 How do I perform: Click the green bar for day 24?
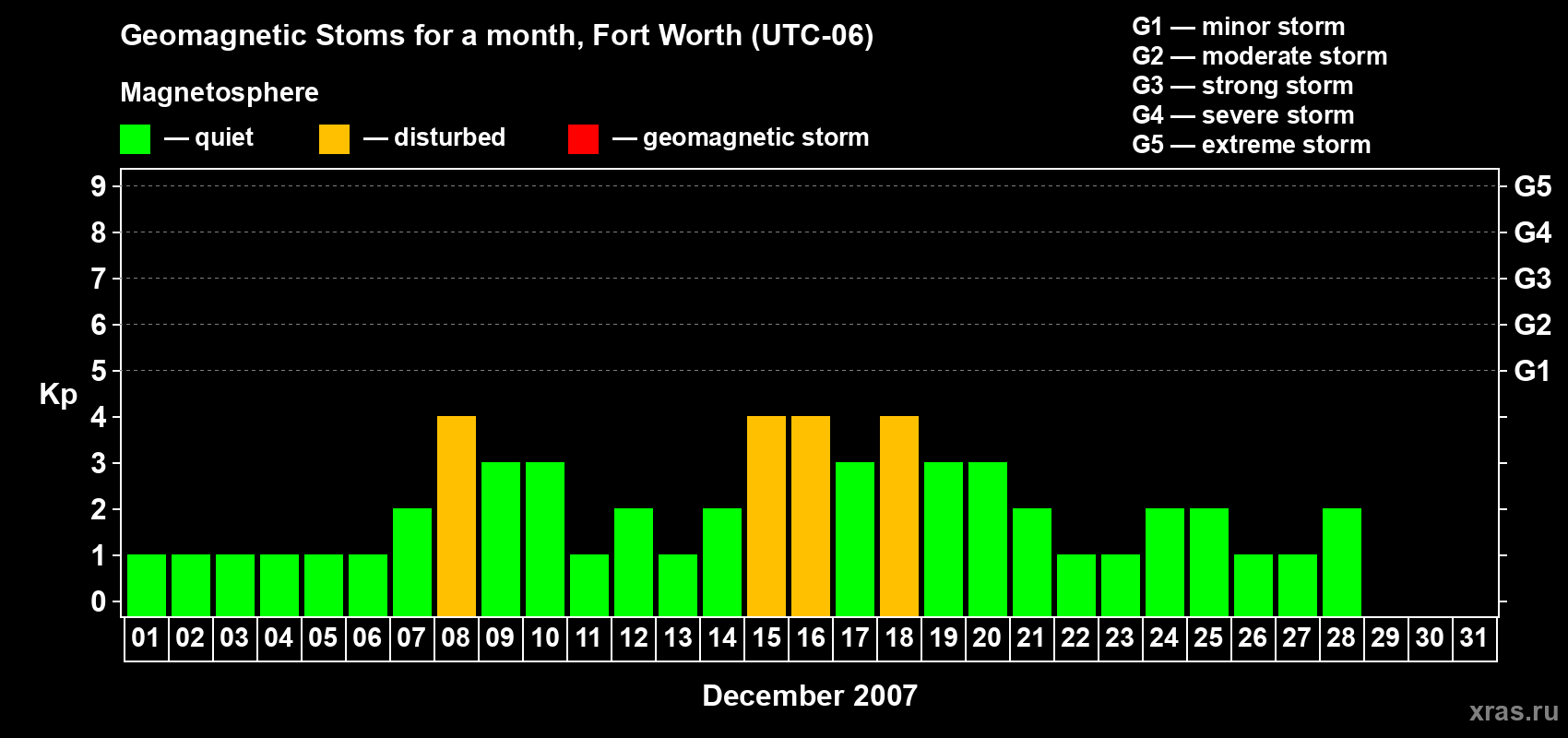pos(1165,563)
